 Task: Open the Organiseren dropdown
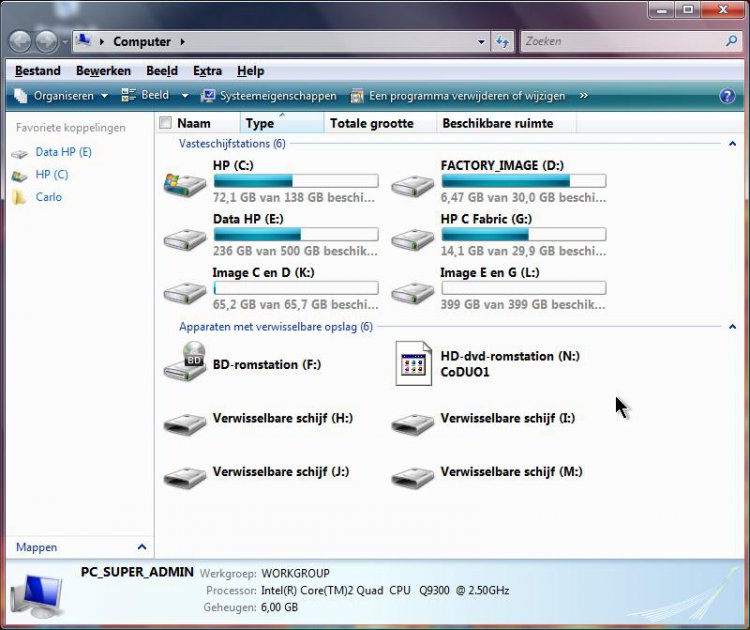pos(61,96)
